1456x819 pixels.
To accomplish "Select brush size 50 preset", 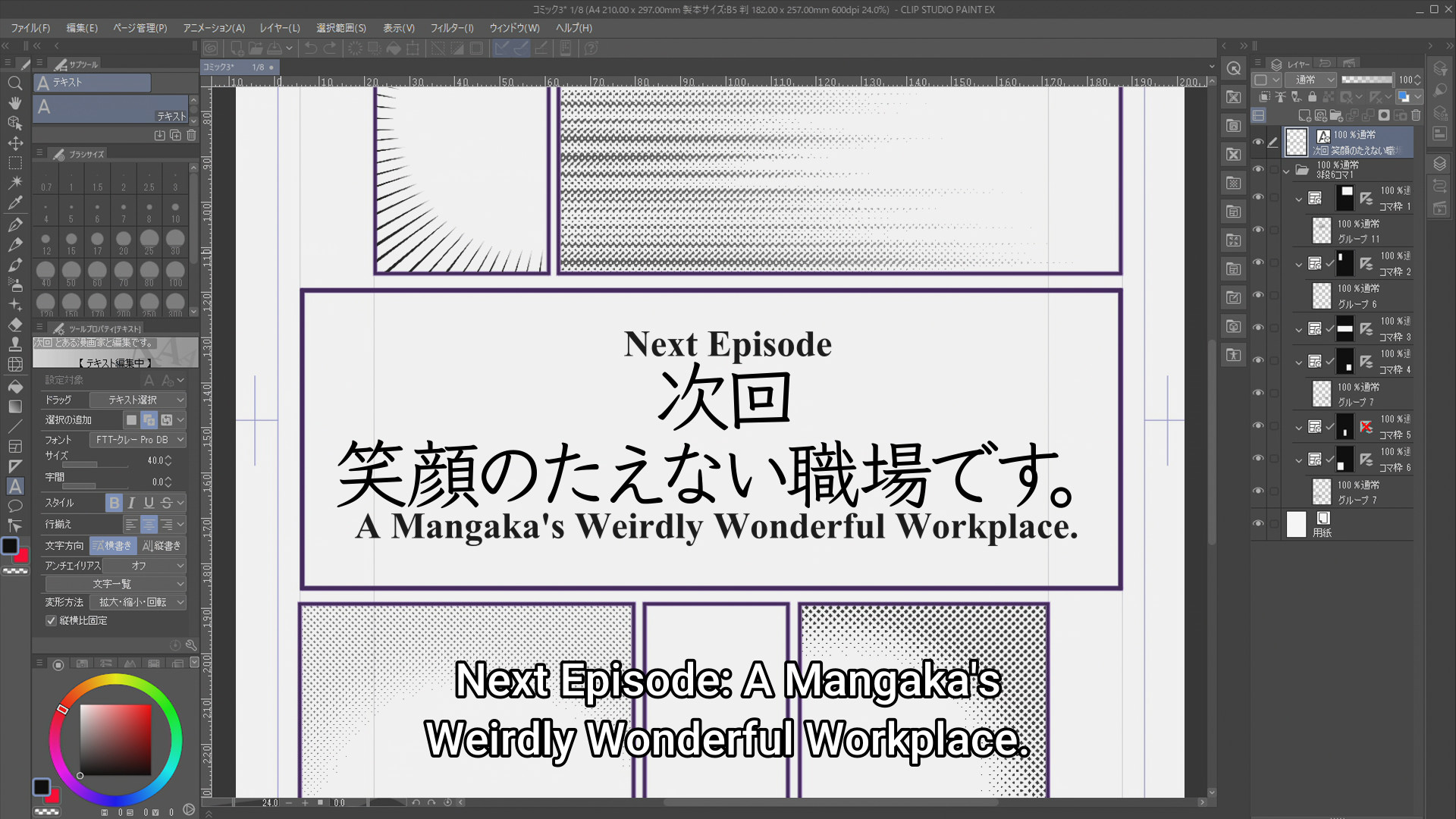I will coord(71,271).
